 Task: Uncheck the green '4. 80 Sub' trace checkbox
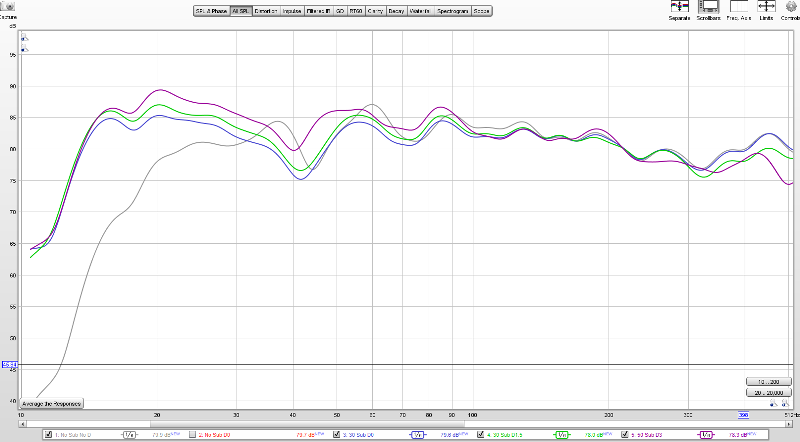pos(481,435)
